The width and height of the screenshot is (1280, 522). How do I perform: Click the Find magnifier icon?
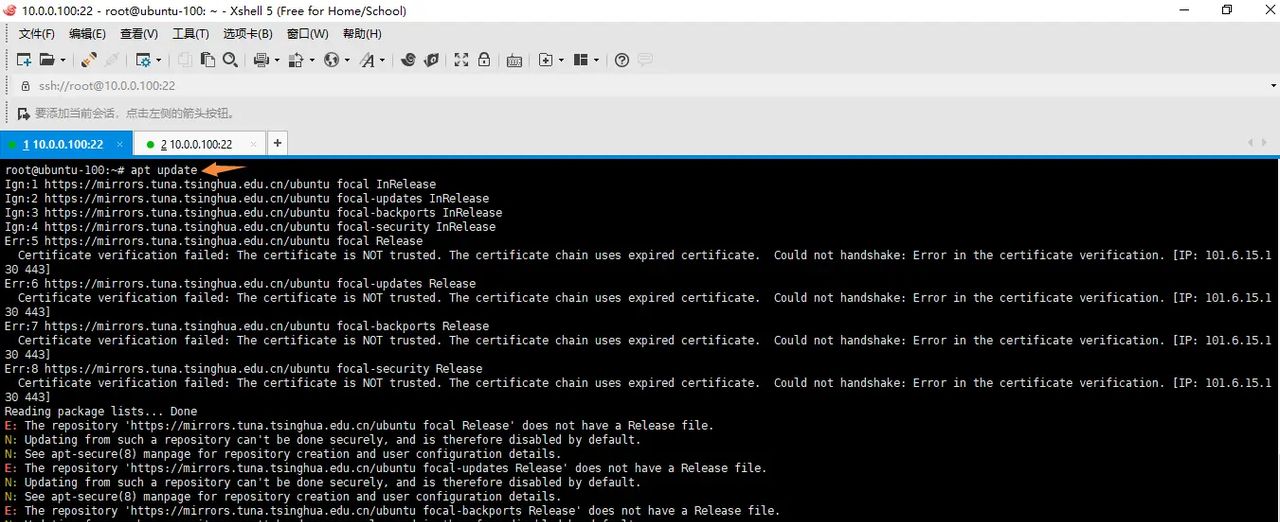coord(230,60)
